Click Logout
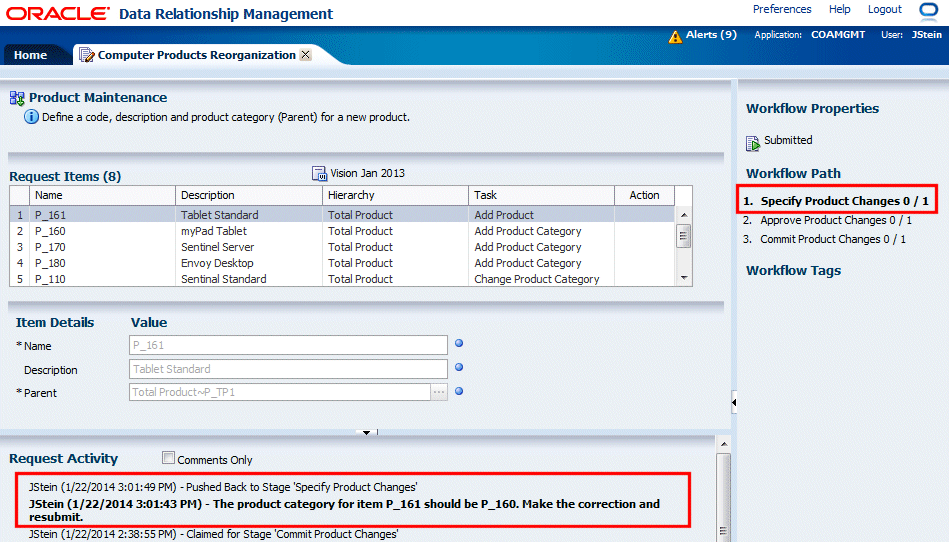This screenshot has height=542, width=949. 884,9
